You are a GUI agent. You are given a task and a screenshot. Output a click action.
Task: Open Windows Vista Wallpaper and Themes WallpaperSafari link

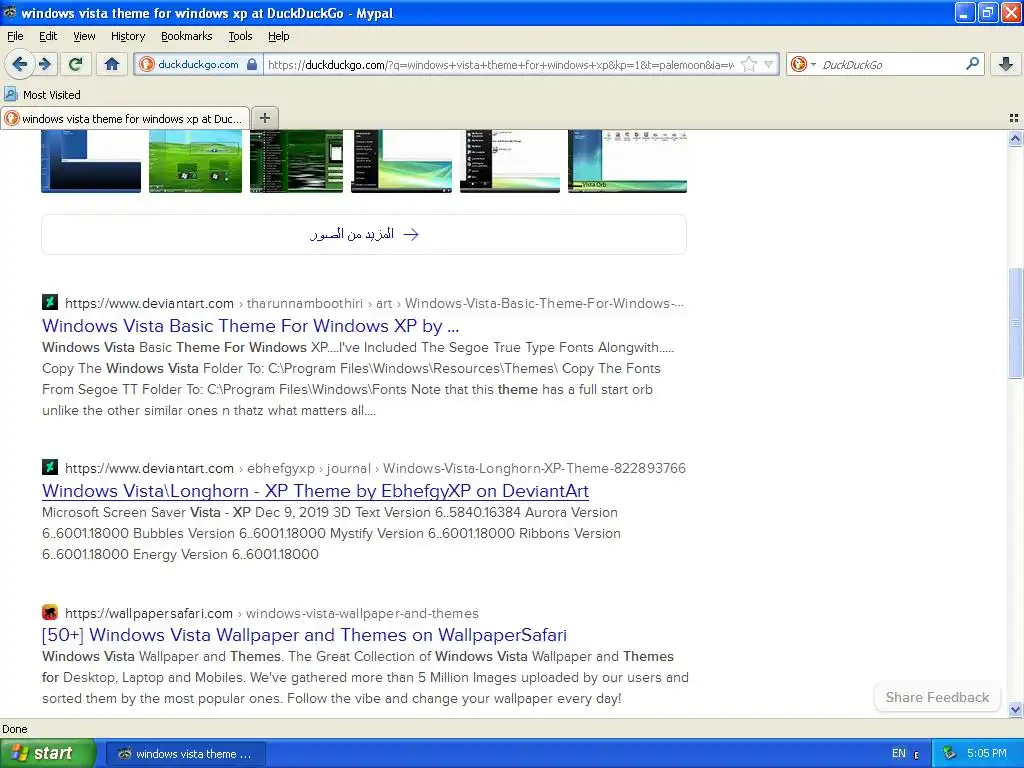tap(304, 635)
